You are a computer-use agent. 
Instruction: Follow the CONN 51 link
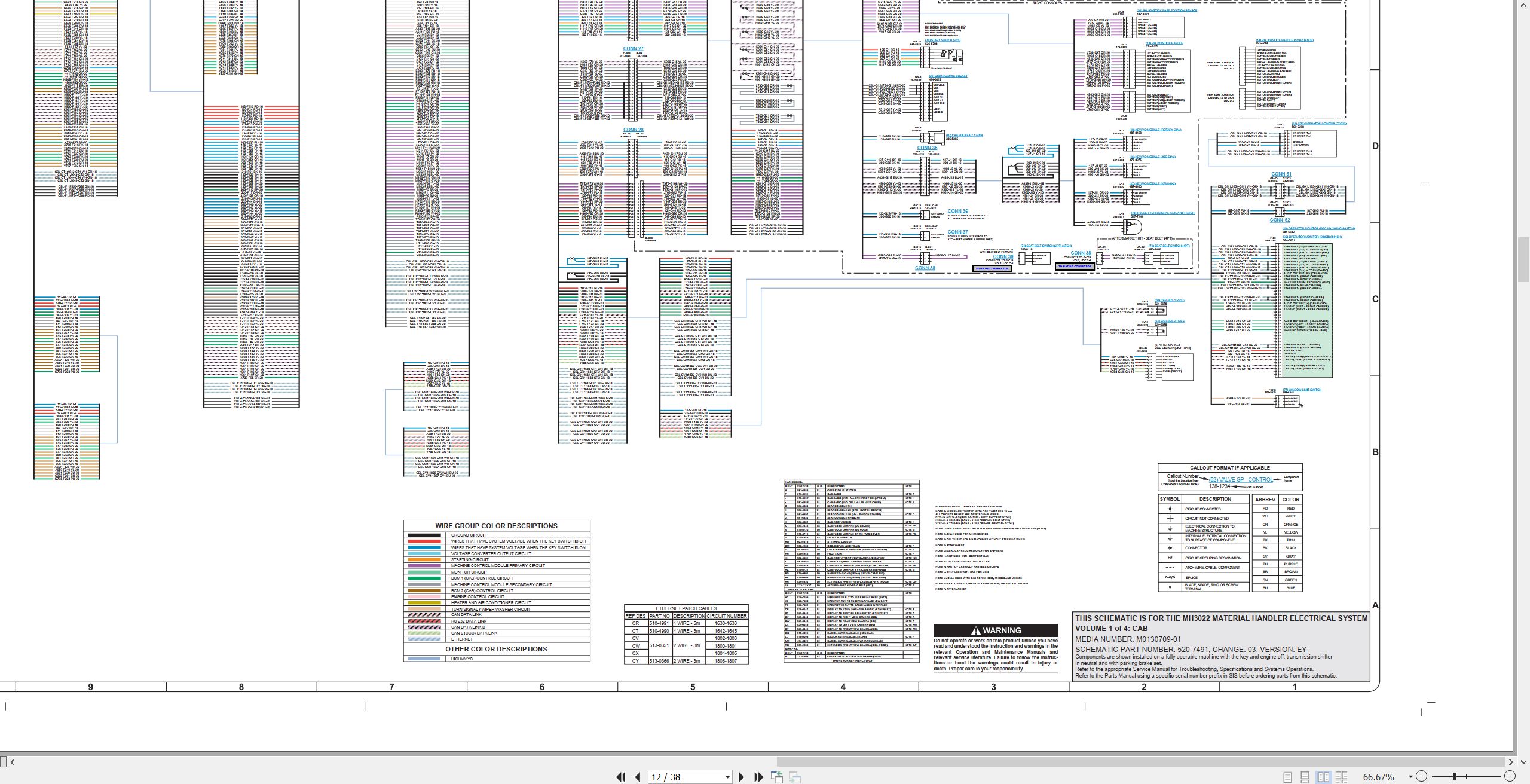coord(1281,174)
